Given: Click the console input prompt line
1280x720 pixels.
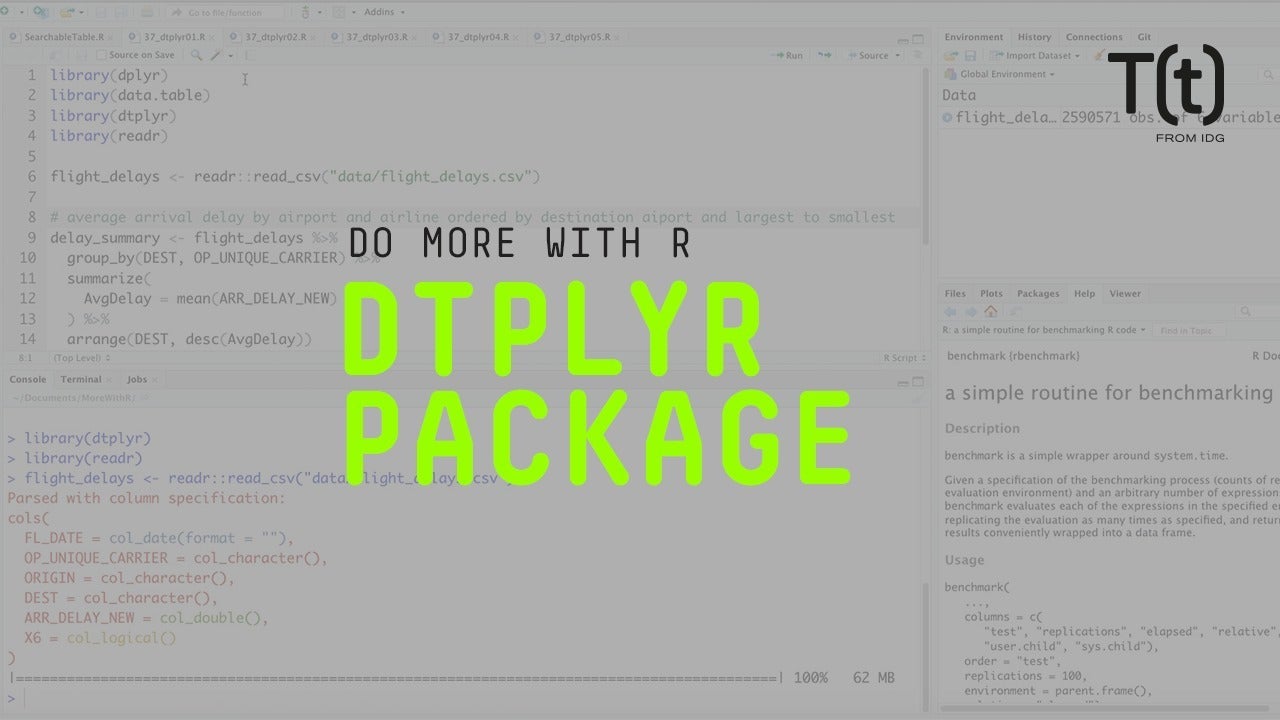Looking at the screenshot, I should pos(465,699).
